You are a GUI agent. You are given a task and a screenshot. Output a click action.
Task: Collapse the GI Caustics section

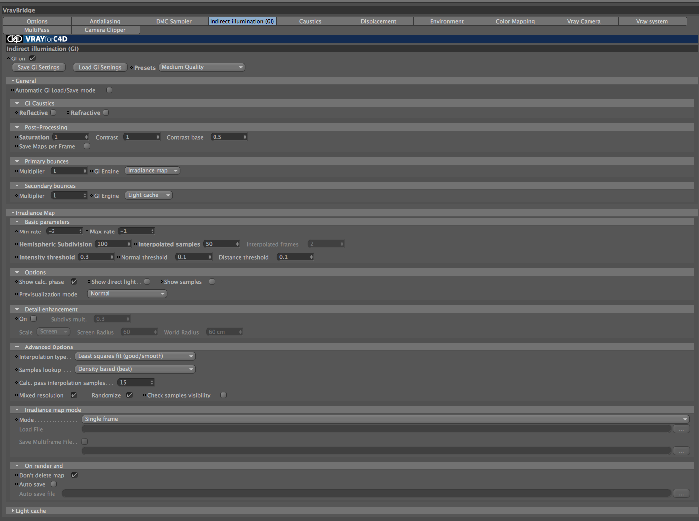[x=17, y=103]
